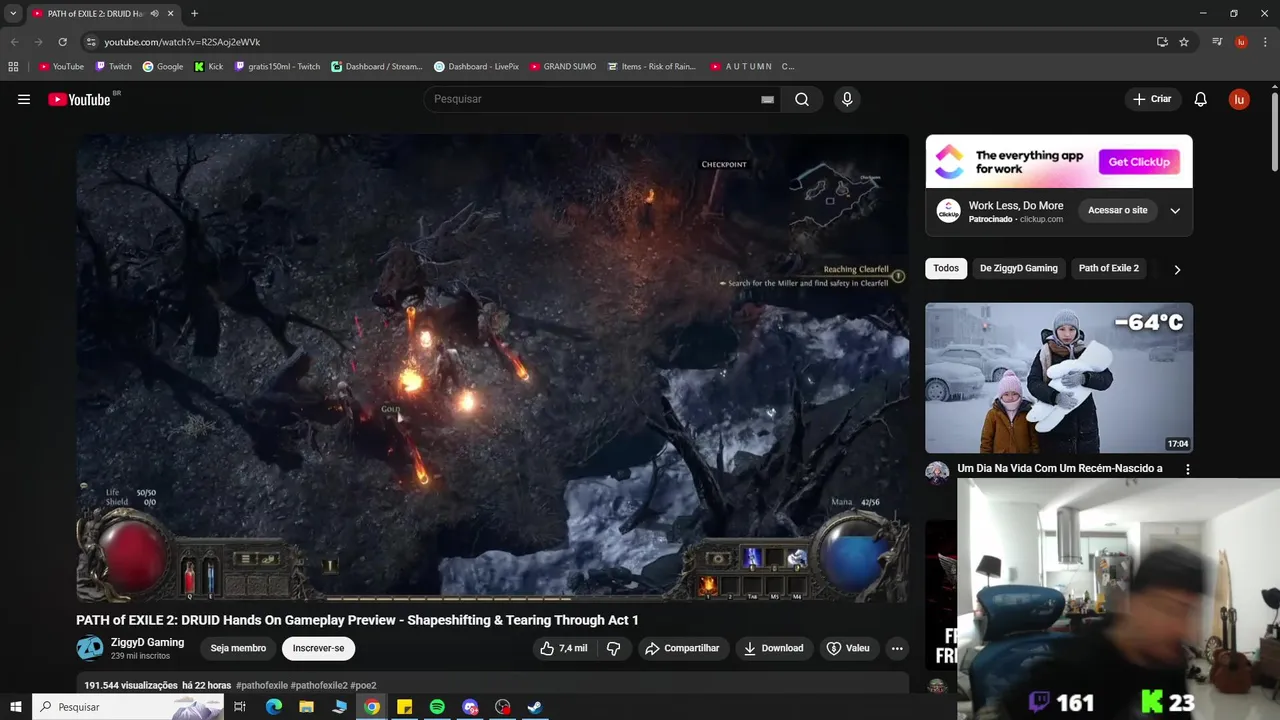Bookmark this page with the star
The width and height of the screenshot is (1280, 720).
(1184, 42)
